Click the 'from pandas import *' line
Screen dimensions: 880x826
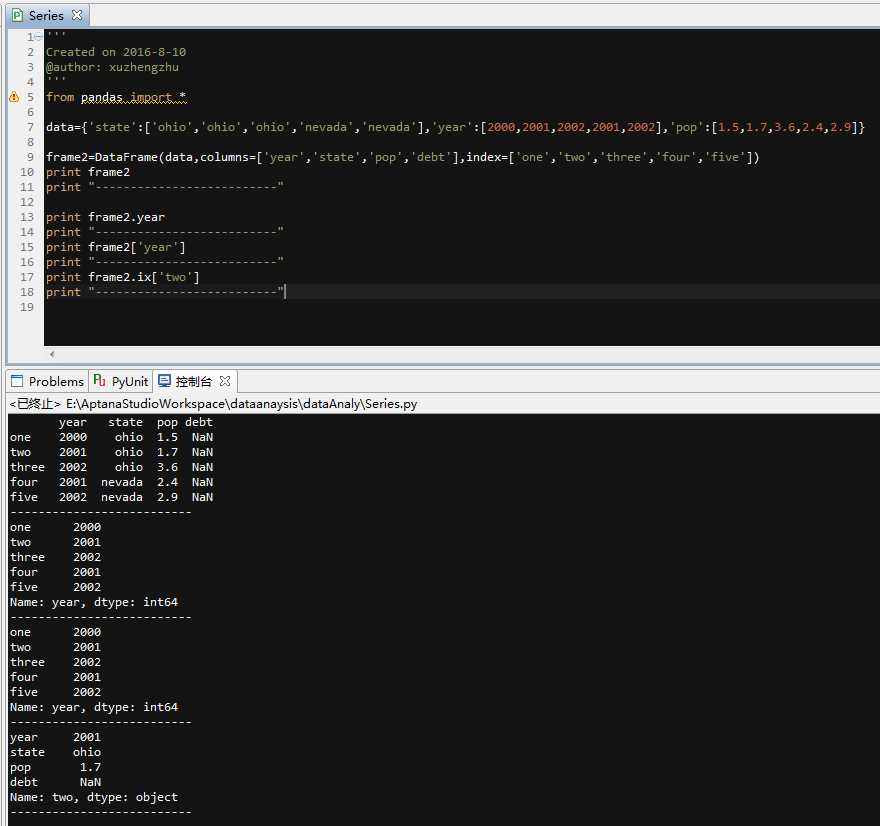coord(116,97)
